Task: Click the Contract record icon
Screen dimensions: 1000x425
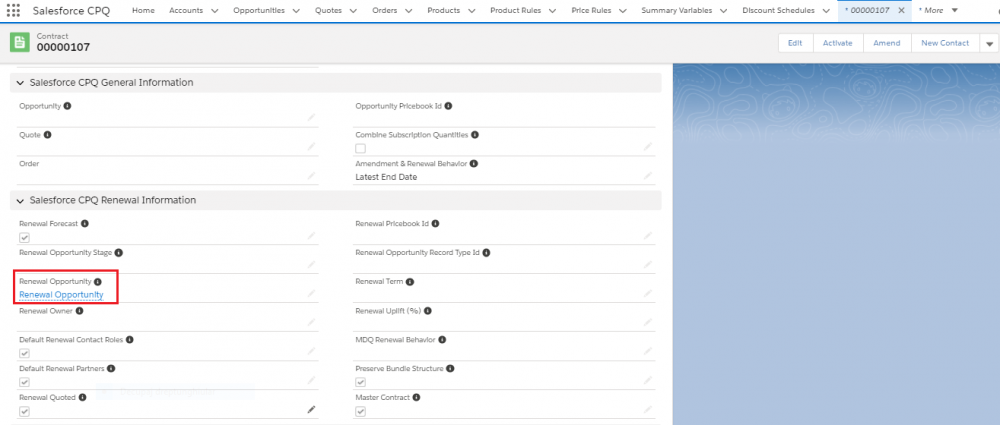Action: (x=20, y=43)
